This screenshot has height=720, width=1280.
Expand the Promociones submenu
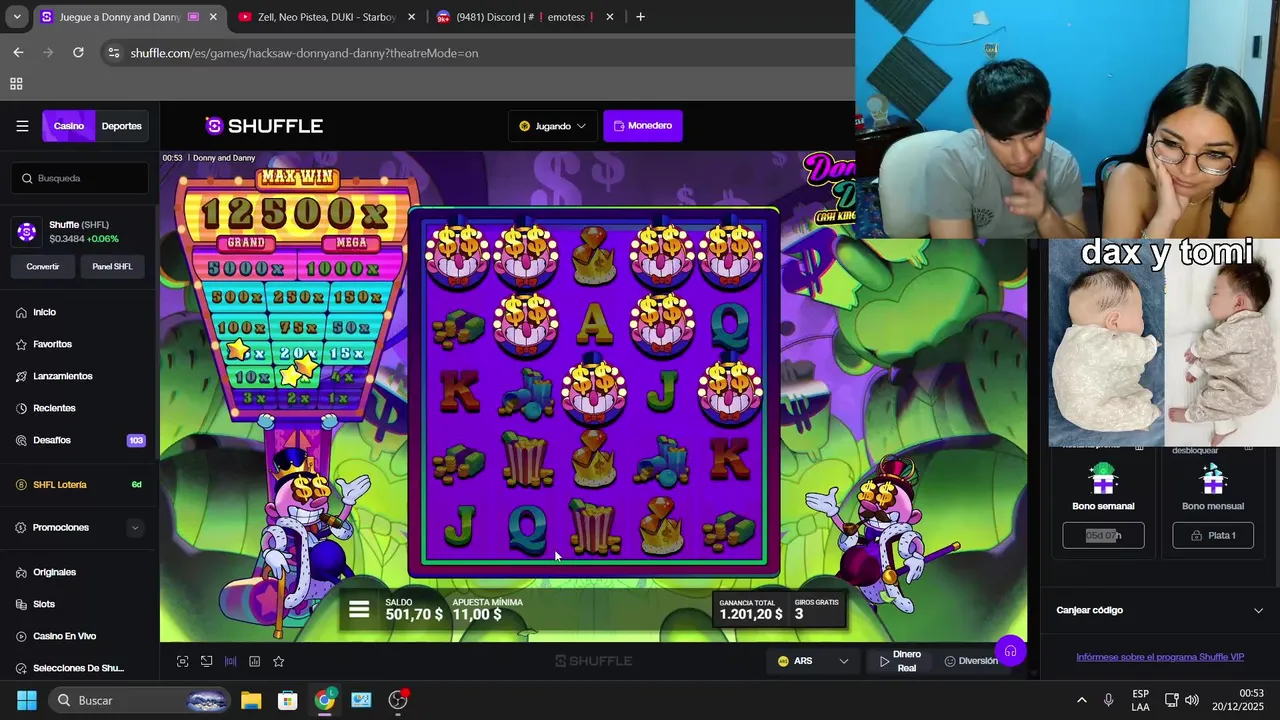point(135,528)
